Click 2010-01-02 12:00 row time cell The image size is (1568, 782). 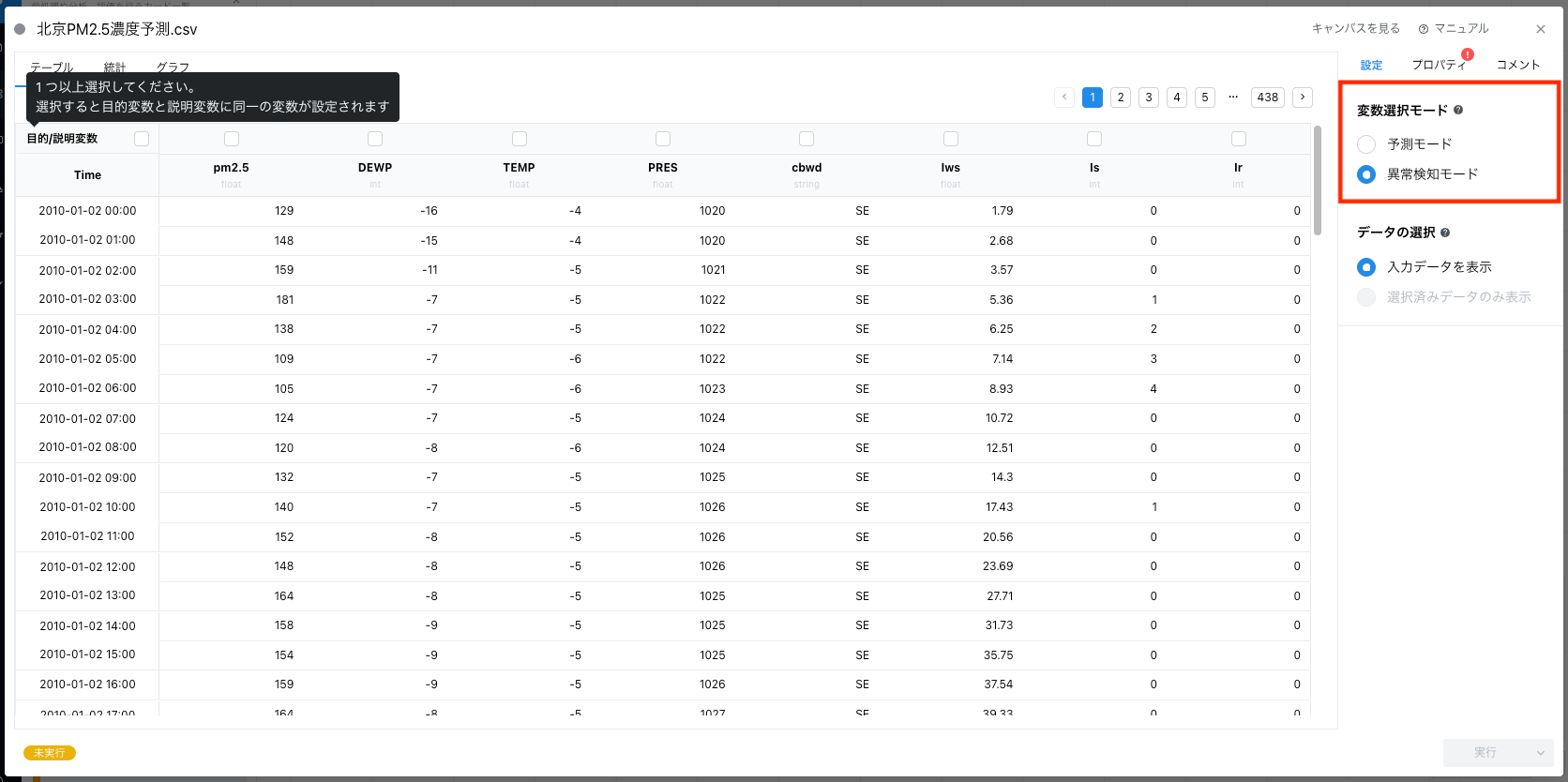(87, 566)
